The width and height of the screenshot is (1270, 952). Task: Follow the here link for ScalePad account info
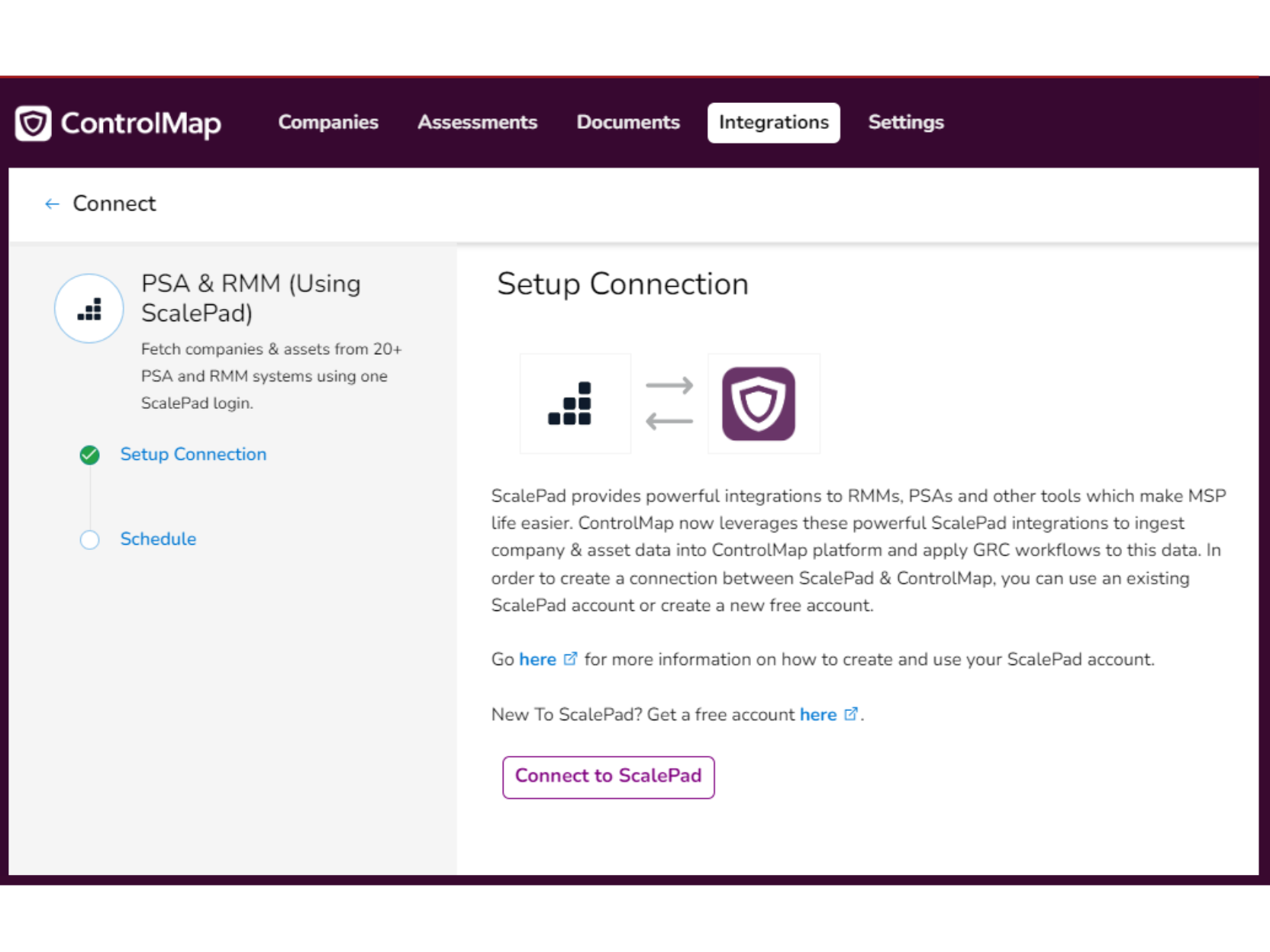[537, 659]
